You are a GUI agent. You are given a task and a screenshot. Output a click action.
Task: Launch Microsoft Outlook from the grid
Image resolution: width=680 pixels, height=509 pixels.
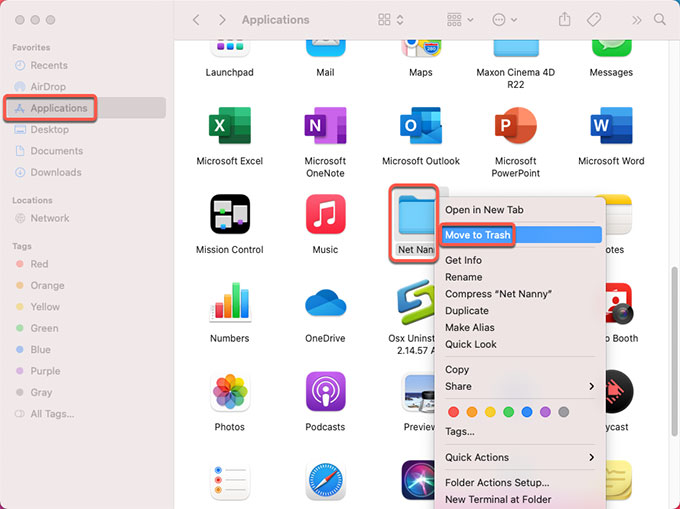coord(420,127)
